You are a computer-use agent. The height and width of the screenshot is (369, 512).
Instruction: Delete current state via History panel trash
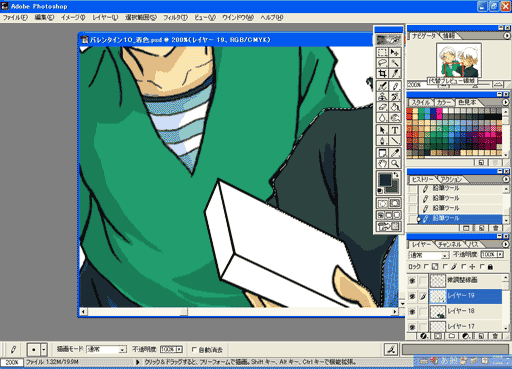(496, 228)
